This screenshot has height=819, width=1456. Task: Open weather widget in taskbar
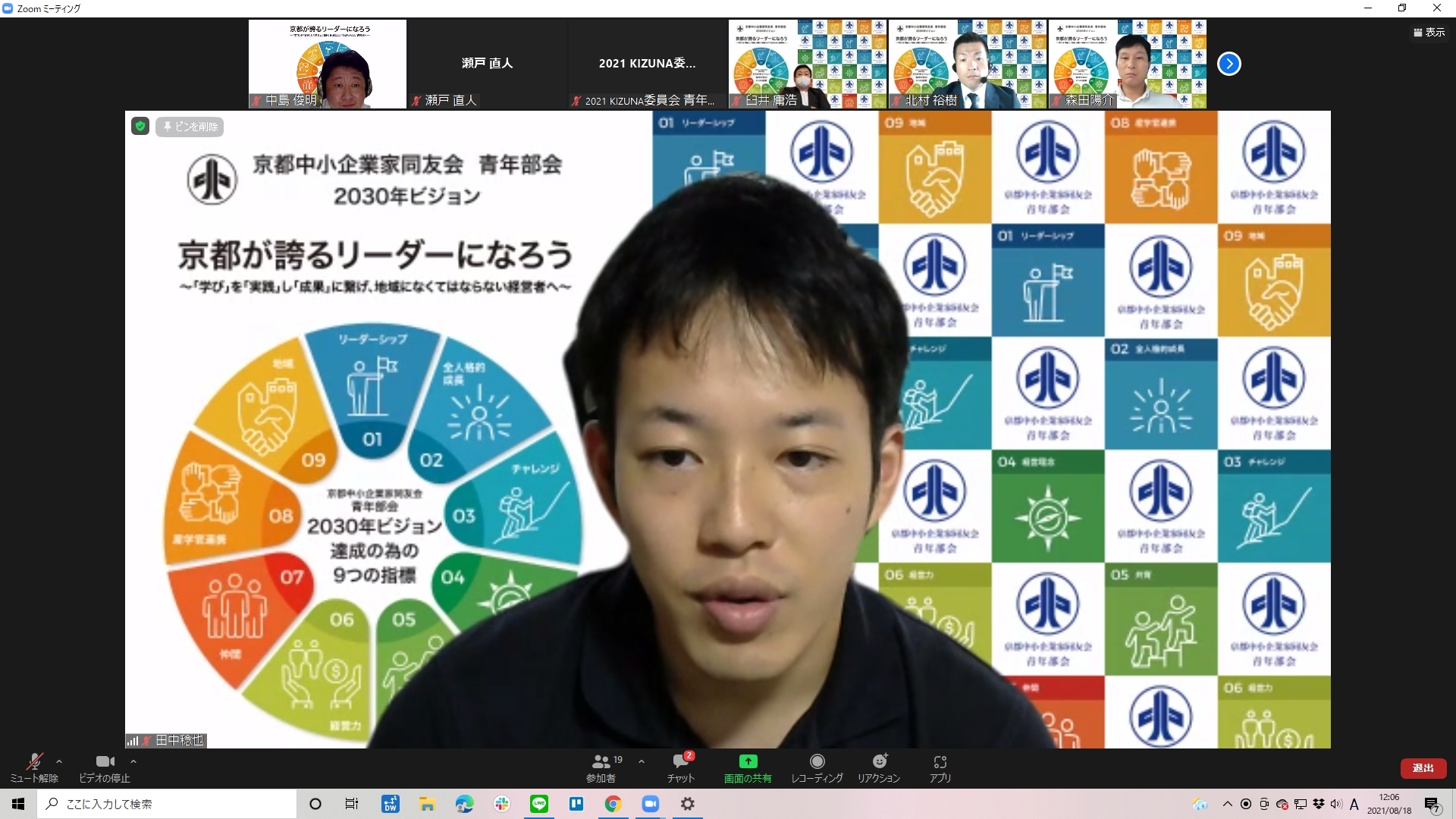(1200, 804)
